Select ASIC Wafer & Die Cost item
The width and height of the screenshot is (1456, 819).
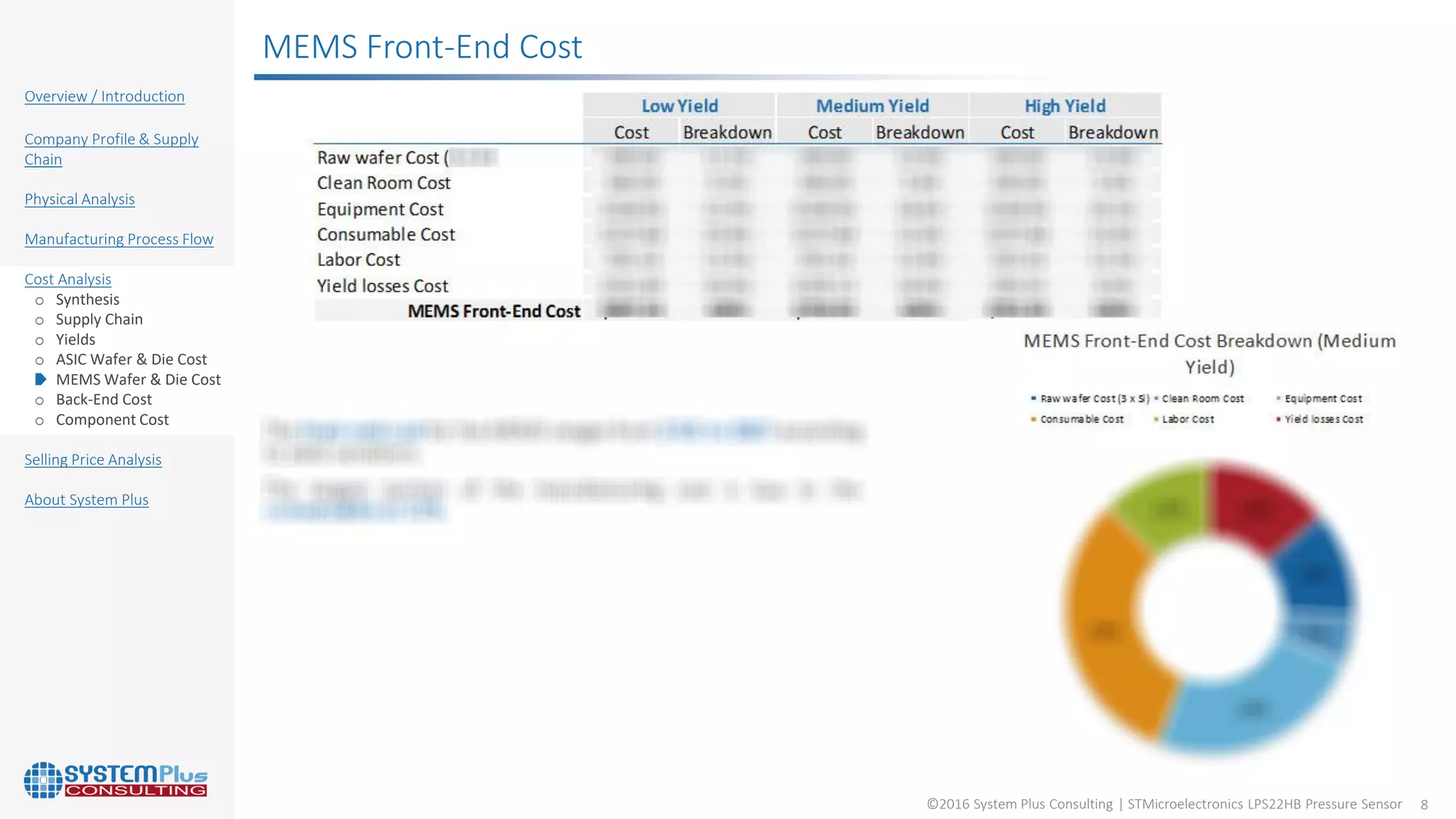[x=131, y=360]
